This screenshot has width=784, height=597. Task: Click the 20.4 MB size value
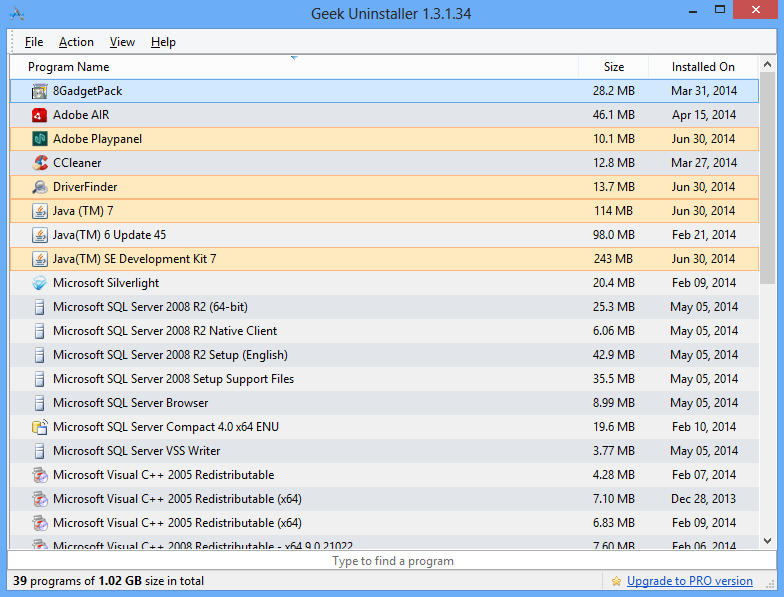(x=614, y=283)
